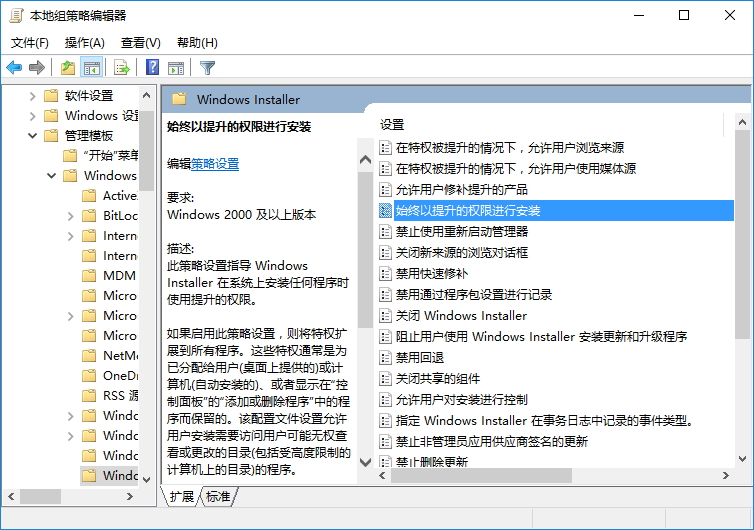754x530 pixels.
Task: Open the 策略设置 edit link
Action: [x=215, y=164]
